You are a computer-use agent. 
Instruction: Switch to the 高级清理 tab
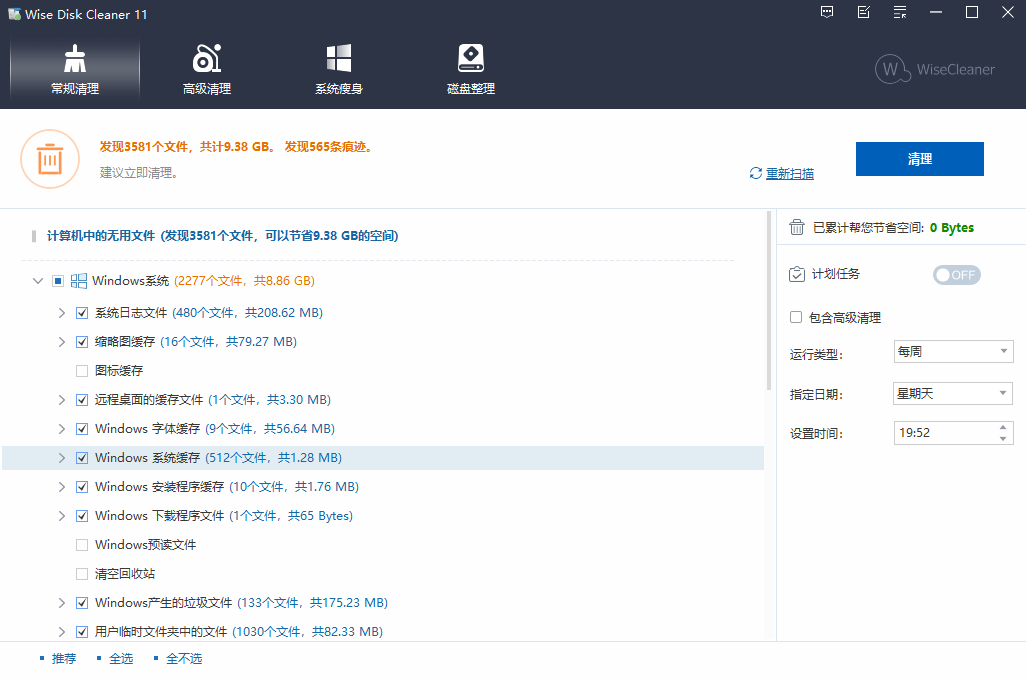[x=207, y=87]
